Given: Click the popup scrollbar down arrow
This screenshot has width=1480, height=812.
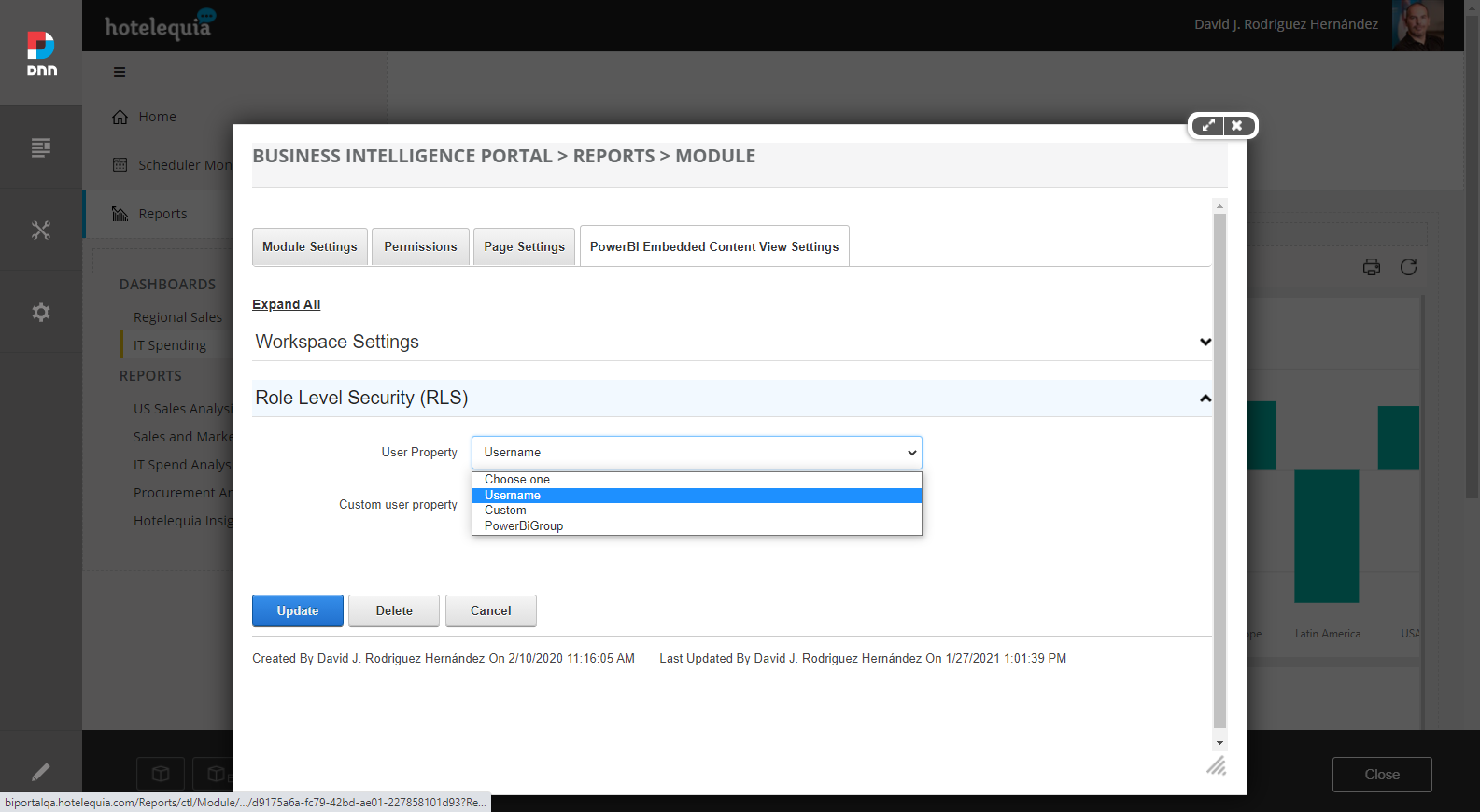Looking at the screenshot, I should pos(1219,743).
